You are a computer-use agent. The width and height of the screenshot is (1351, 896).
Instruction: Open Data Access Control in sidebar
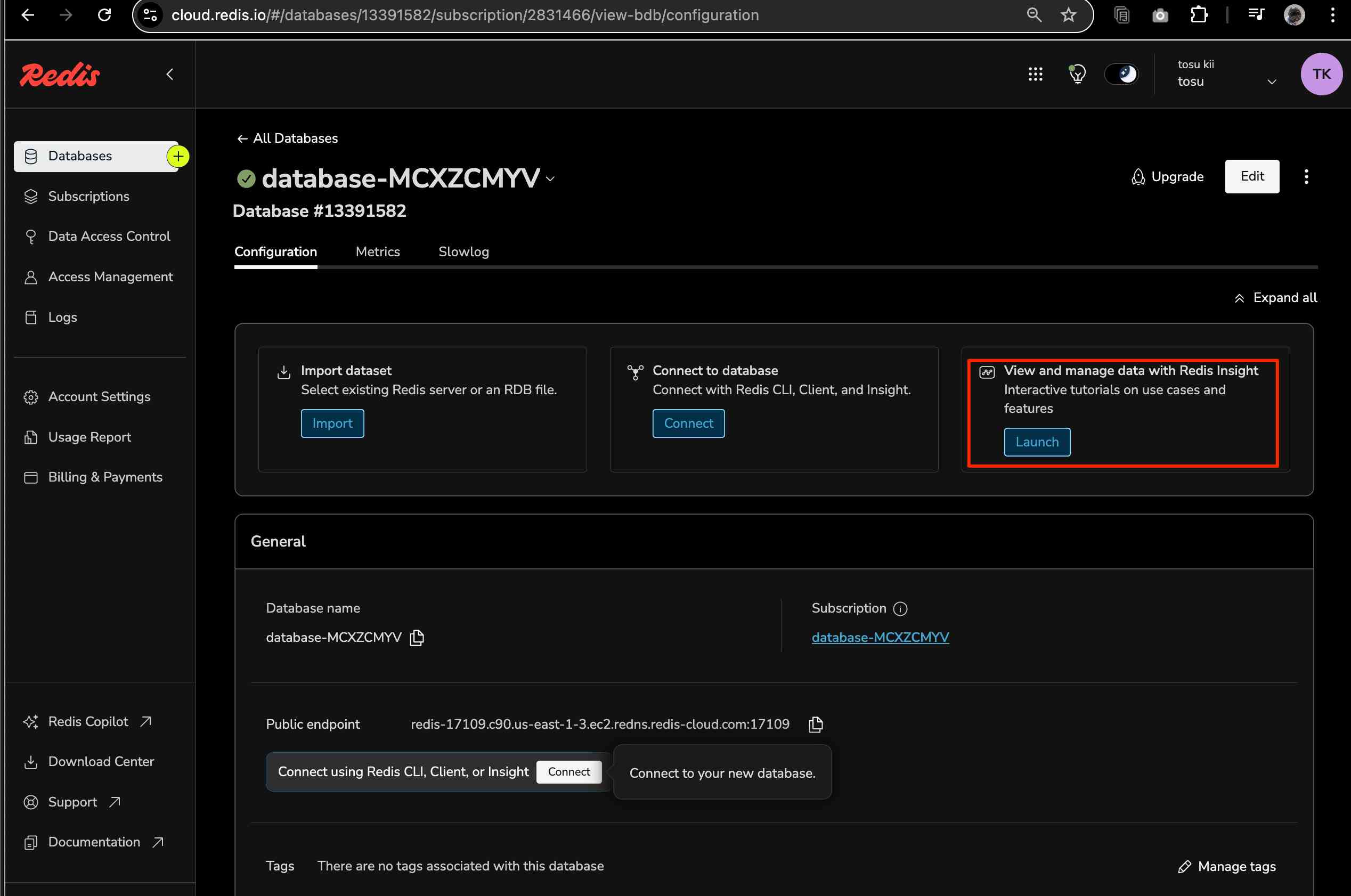(x=109, y=237)
